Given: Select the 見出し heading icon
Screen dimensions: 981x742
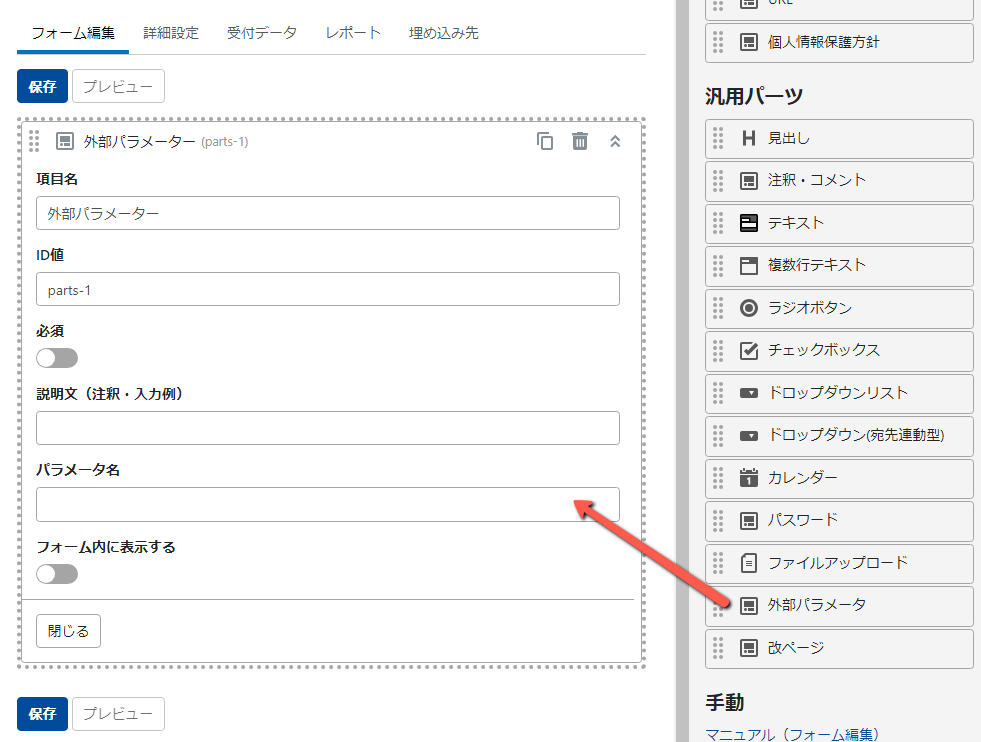Looking at the screenshot, I should point(748,138).
